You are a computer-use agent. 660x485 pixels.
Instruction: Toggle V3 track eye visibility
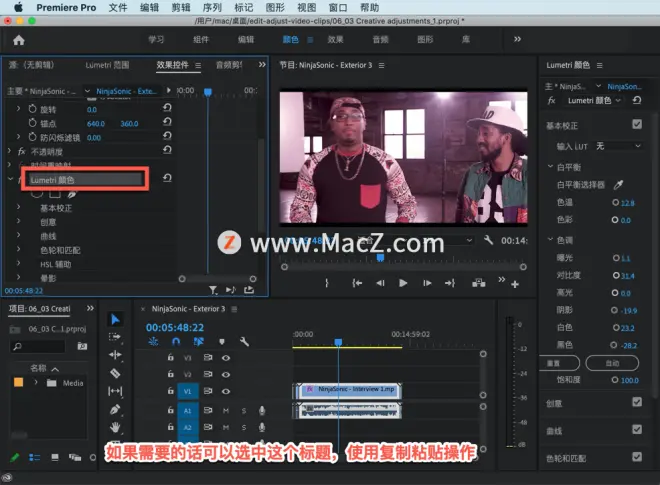pos(226,358)
